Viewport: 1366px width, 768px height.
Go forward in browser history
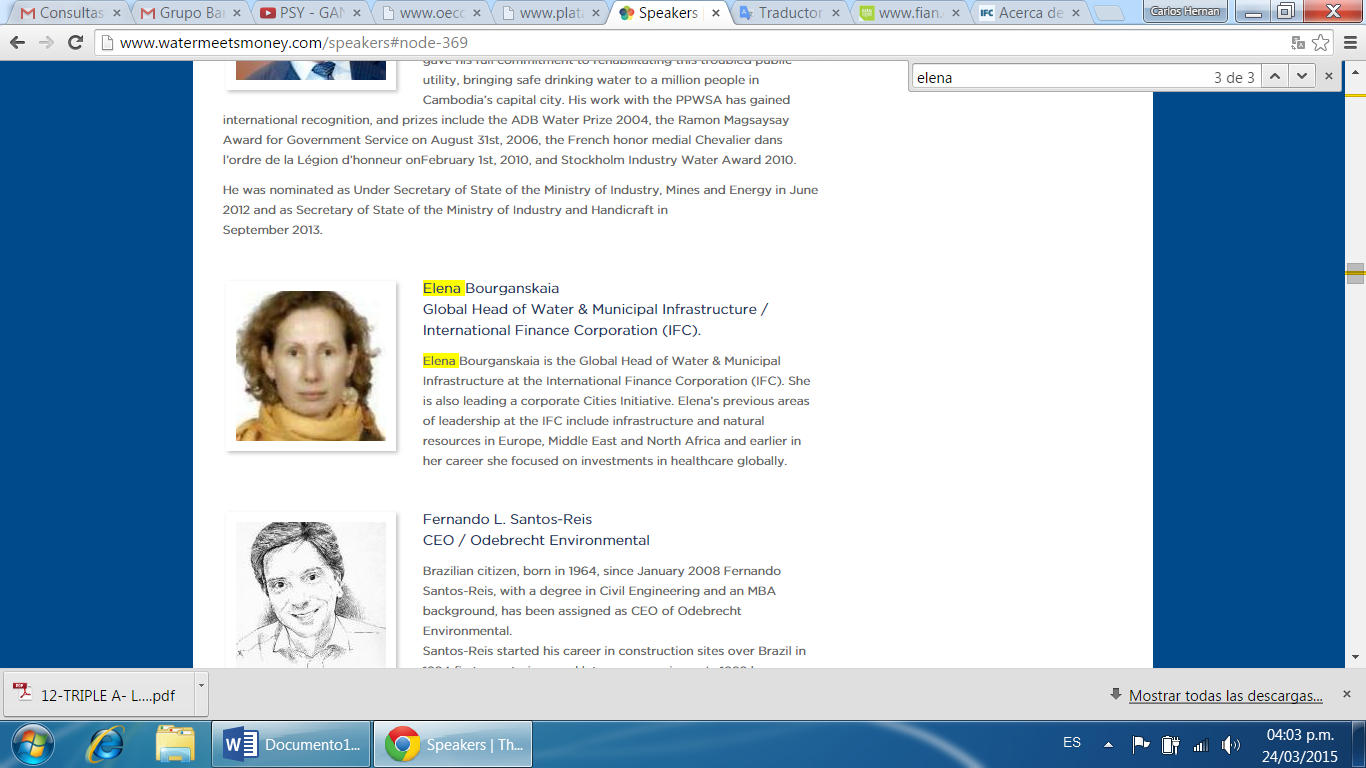point(46,43)
